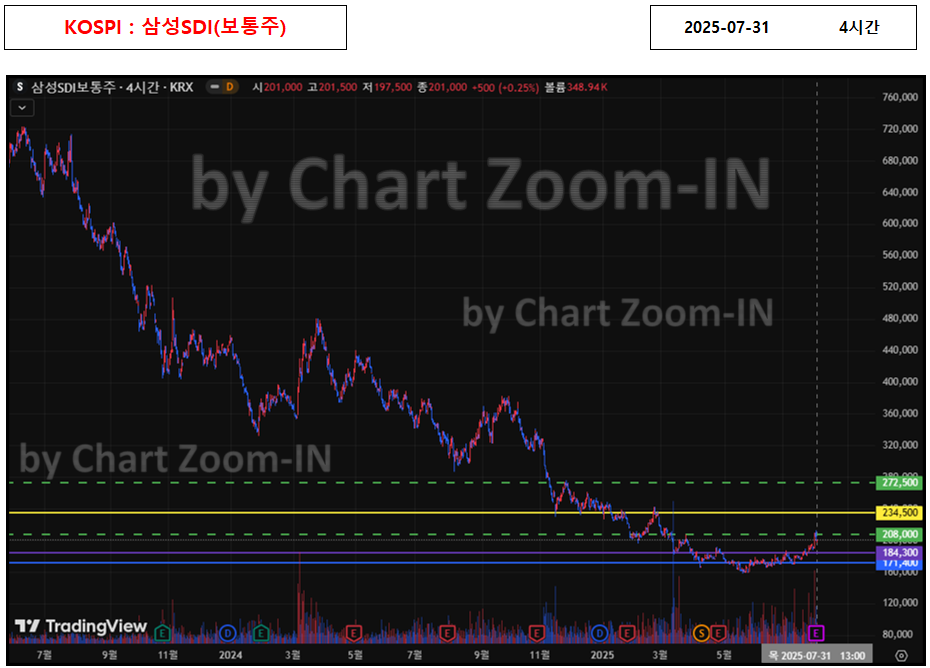Click the header date 2025-07-31

point(727,27)
